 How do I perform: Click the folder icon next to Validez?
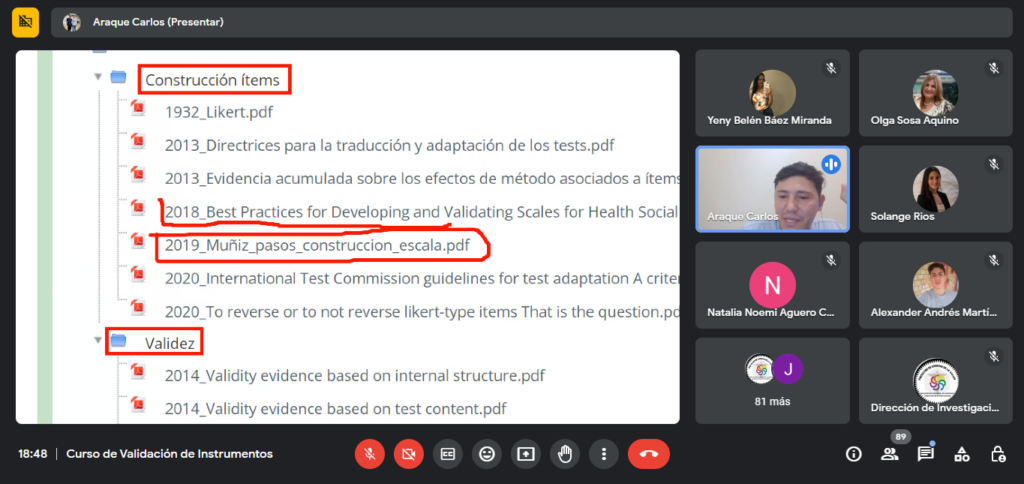(118, 340)
